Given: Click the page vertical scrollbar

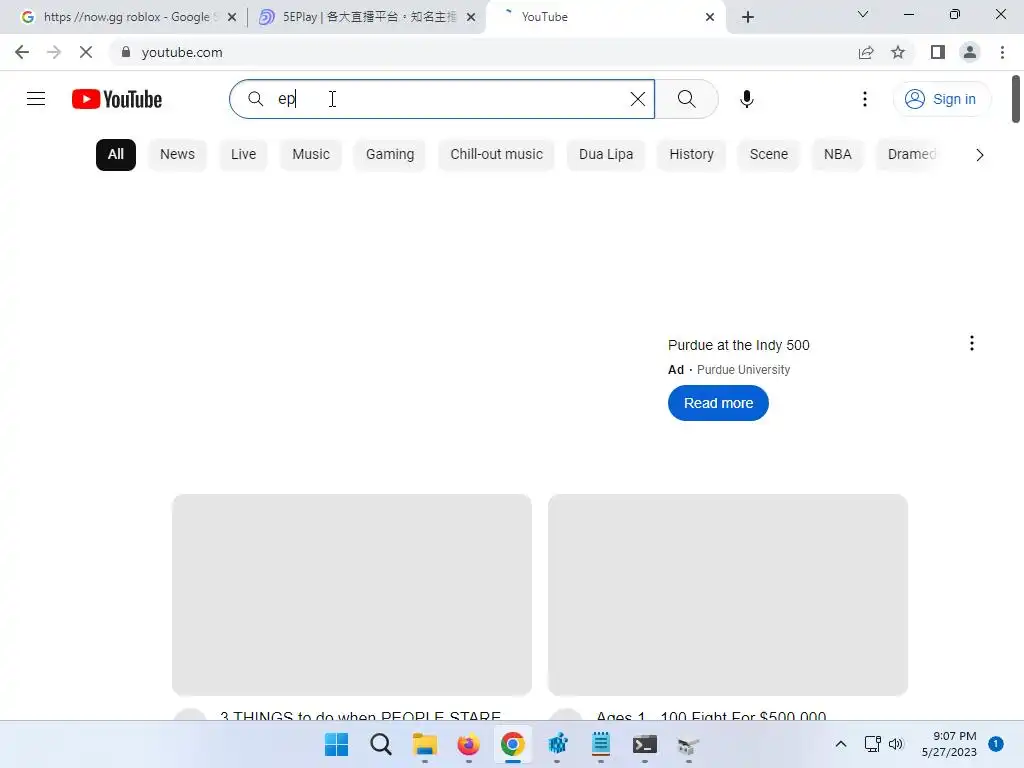Looking at the screenshot, I should pos(1016,99).
